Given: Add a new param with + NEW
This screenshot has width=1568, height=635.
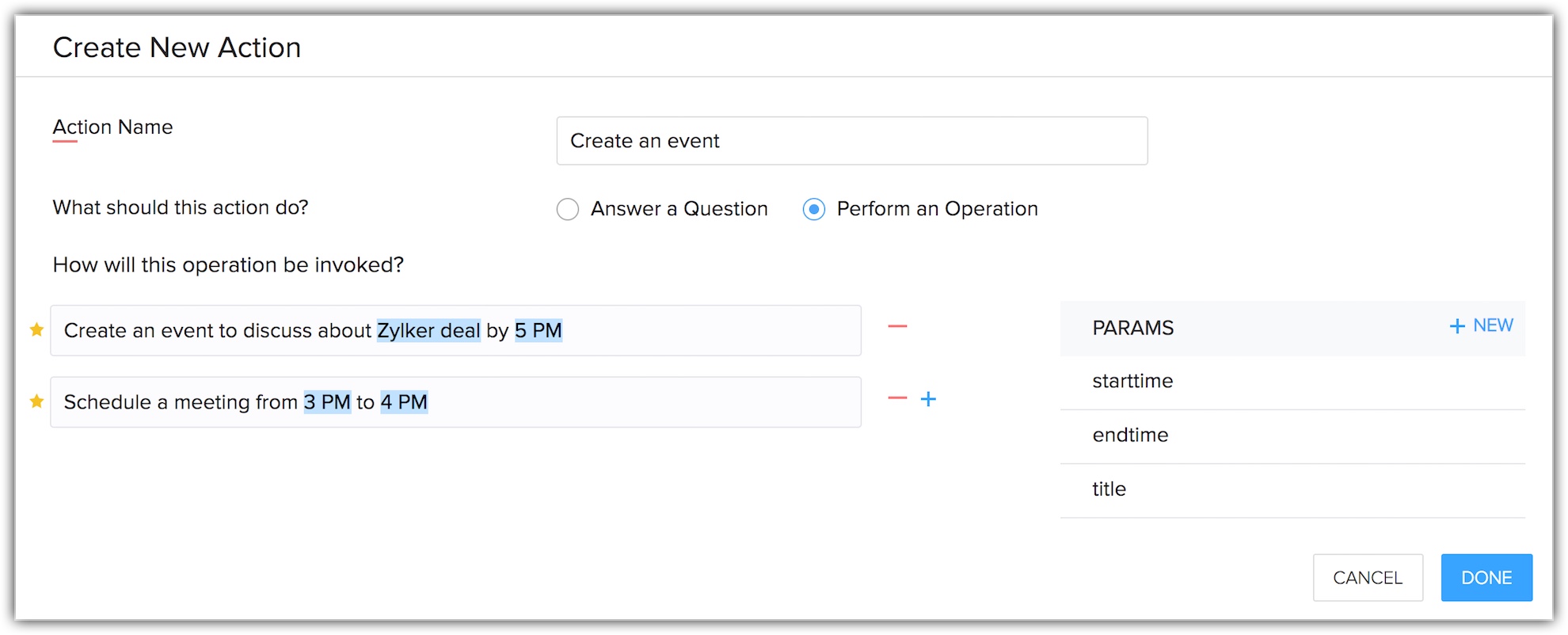Looking at the screenshot, I should [1481, 326].
